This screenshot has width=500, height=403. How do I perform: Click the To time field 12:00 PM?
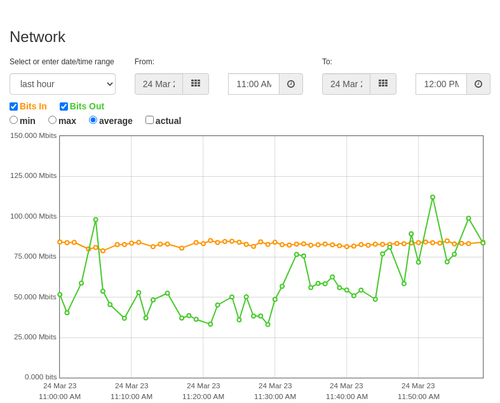[x=441, y=84]
